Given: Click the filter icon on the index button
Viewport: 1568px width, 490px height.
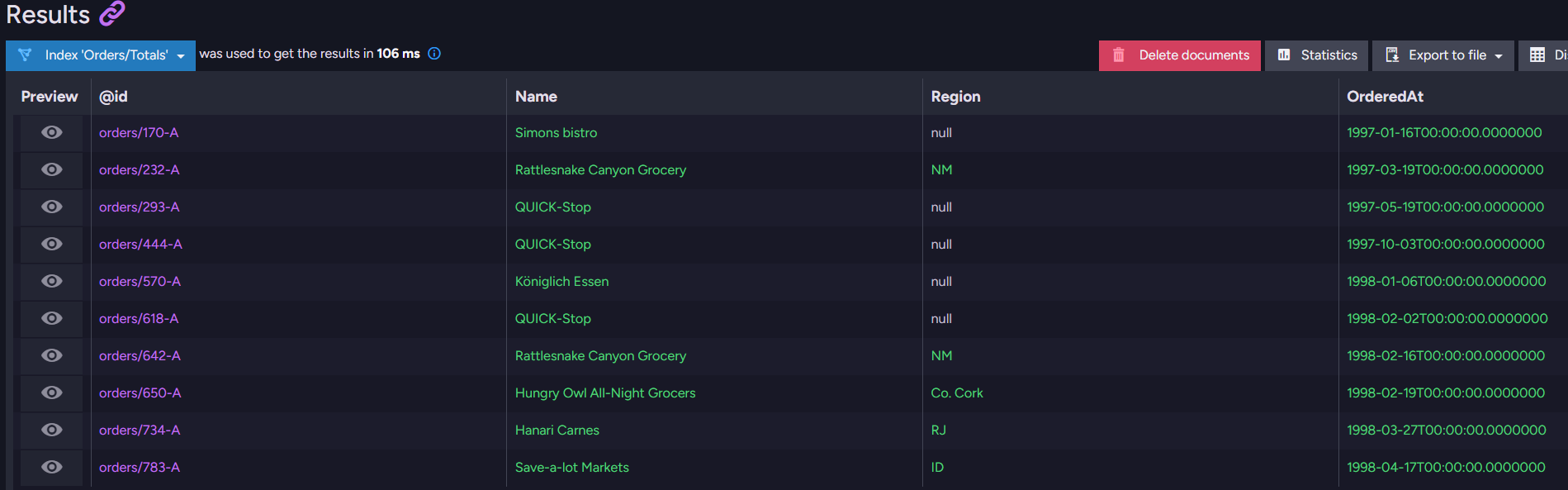Looking at the screenshot, I should click(25, 55).
